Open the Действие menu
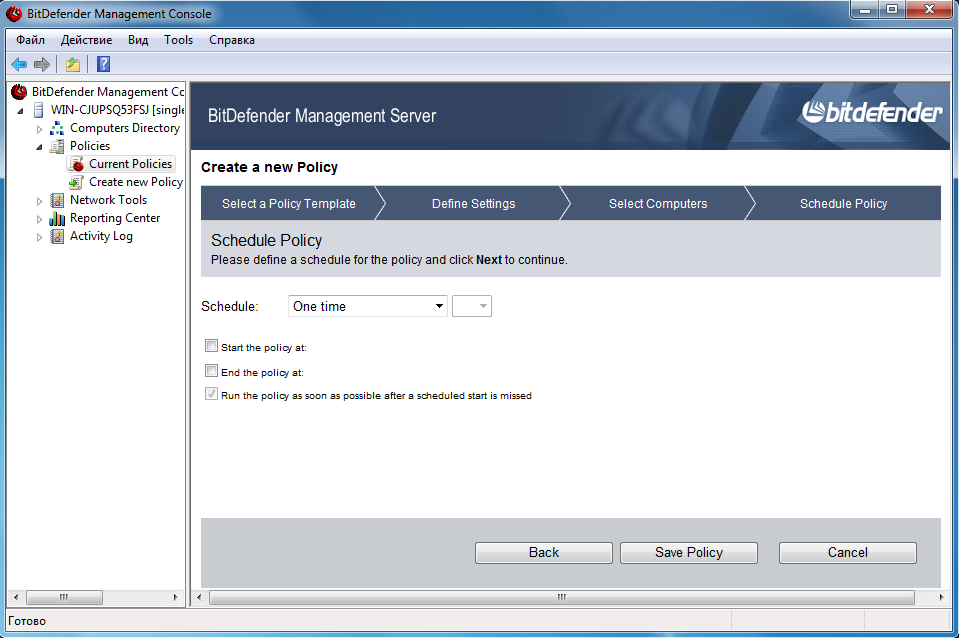 coord(86,40)
